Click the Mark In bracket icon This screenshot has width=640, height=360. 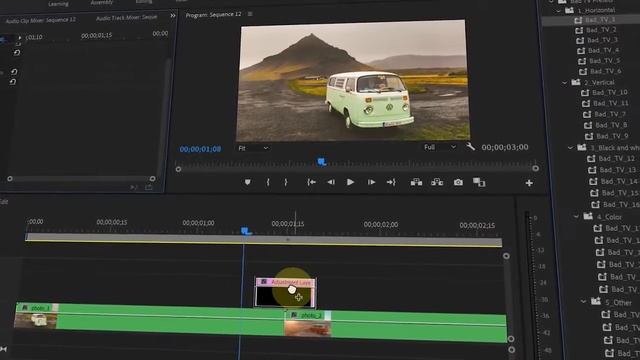tap(268, 182)
